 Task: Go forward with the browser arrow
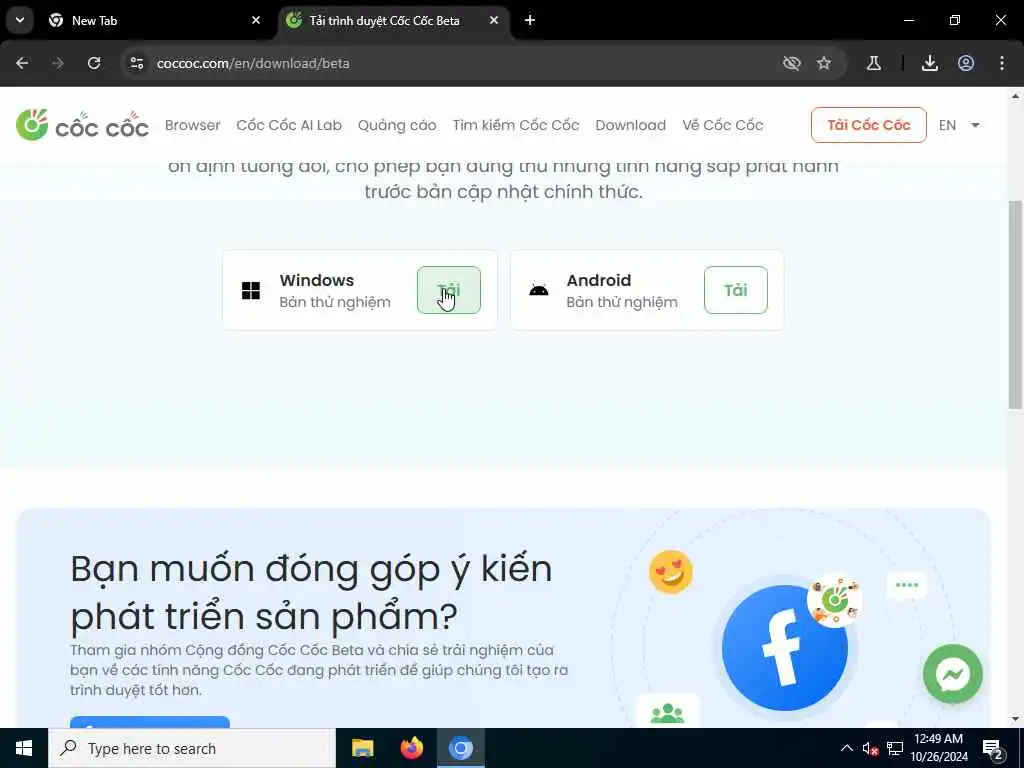58,63
